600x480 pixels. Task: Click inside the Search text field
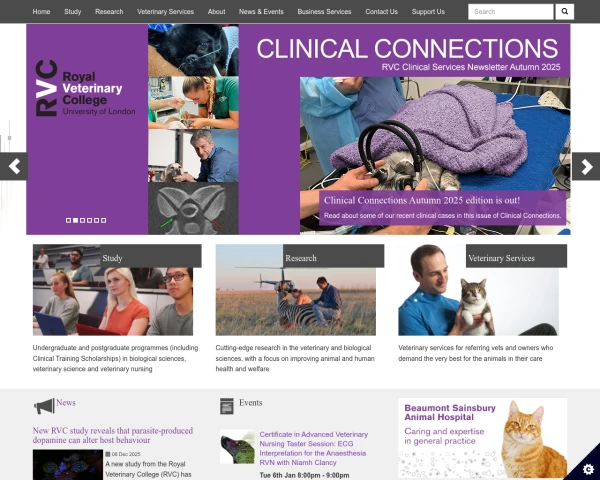pos(510,12)
